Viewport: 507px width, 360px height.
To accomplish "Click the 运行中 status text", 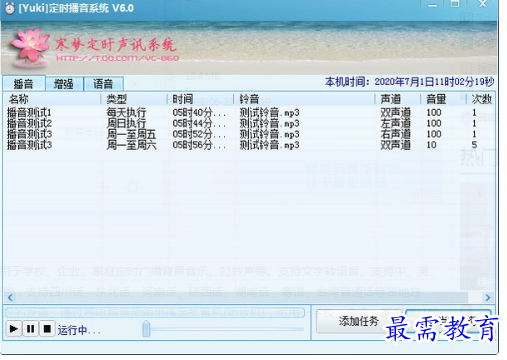I will [79, 330].
